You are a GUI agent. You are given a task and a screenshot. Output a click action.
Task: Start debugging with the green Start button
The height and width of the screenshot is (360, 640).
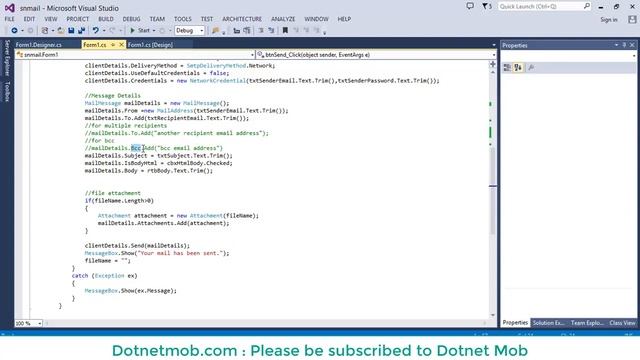[140, 31]
